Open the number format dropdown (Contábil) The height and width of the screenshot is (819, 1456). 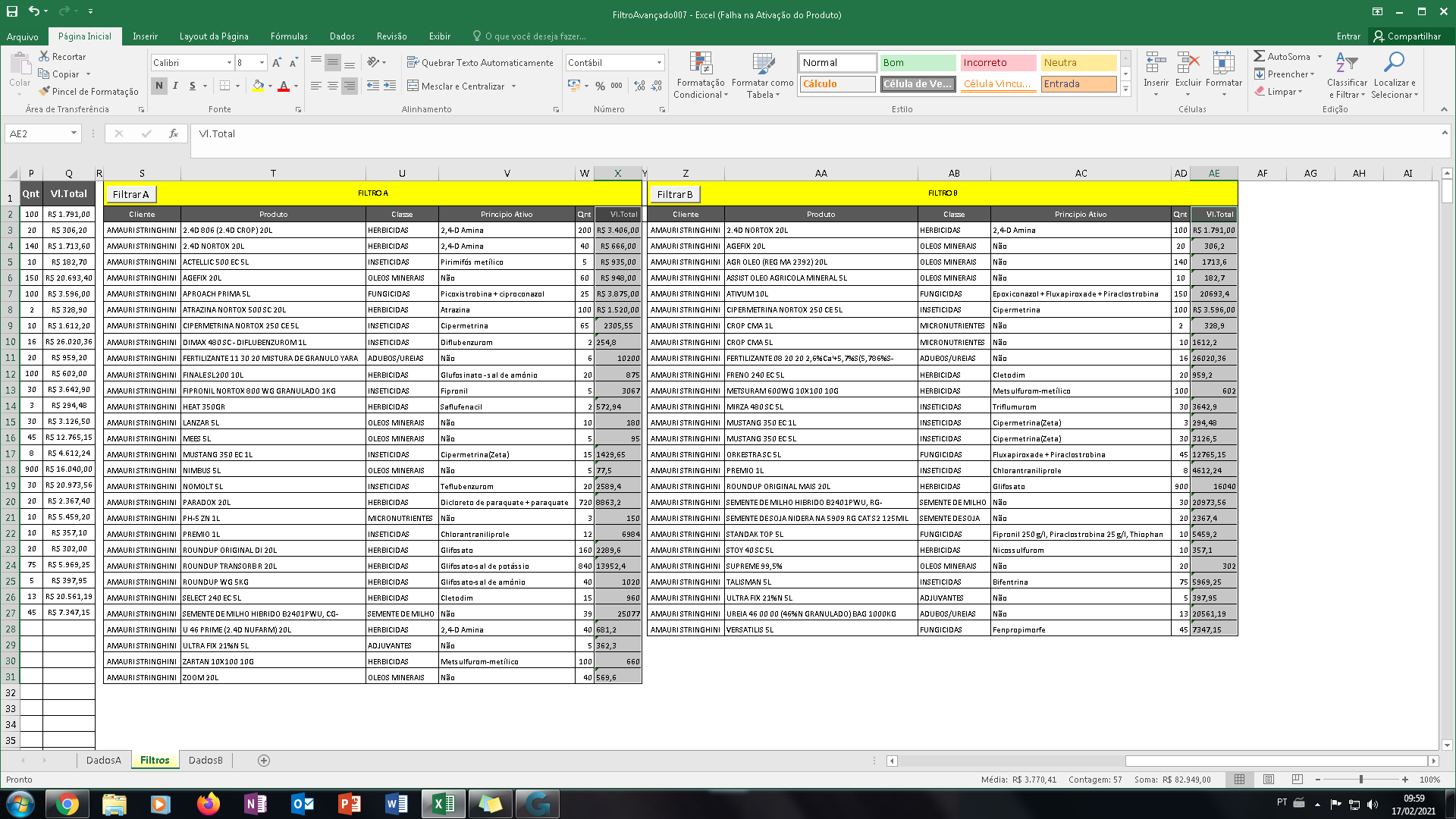659,62
